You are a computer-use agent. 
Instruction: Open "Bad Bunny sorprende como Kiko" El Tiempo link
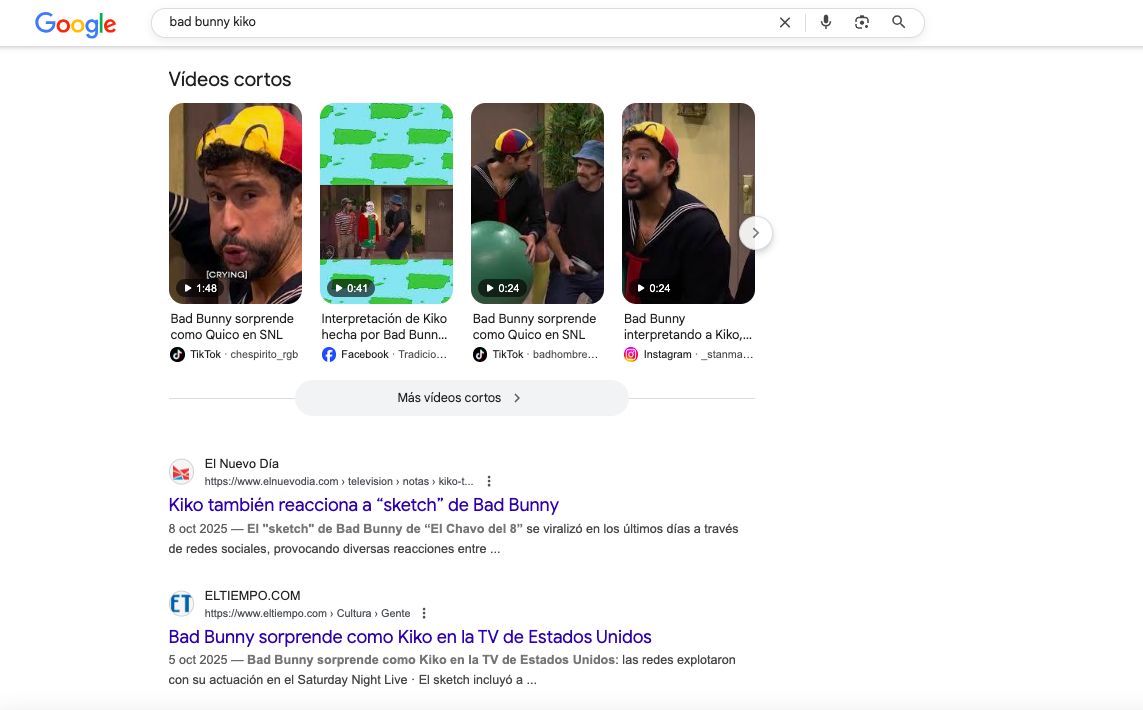[x=410, y=637]
